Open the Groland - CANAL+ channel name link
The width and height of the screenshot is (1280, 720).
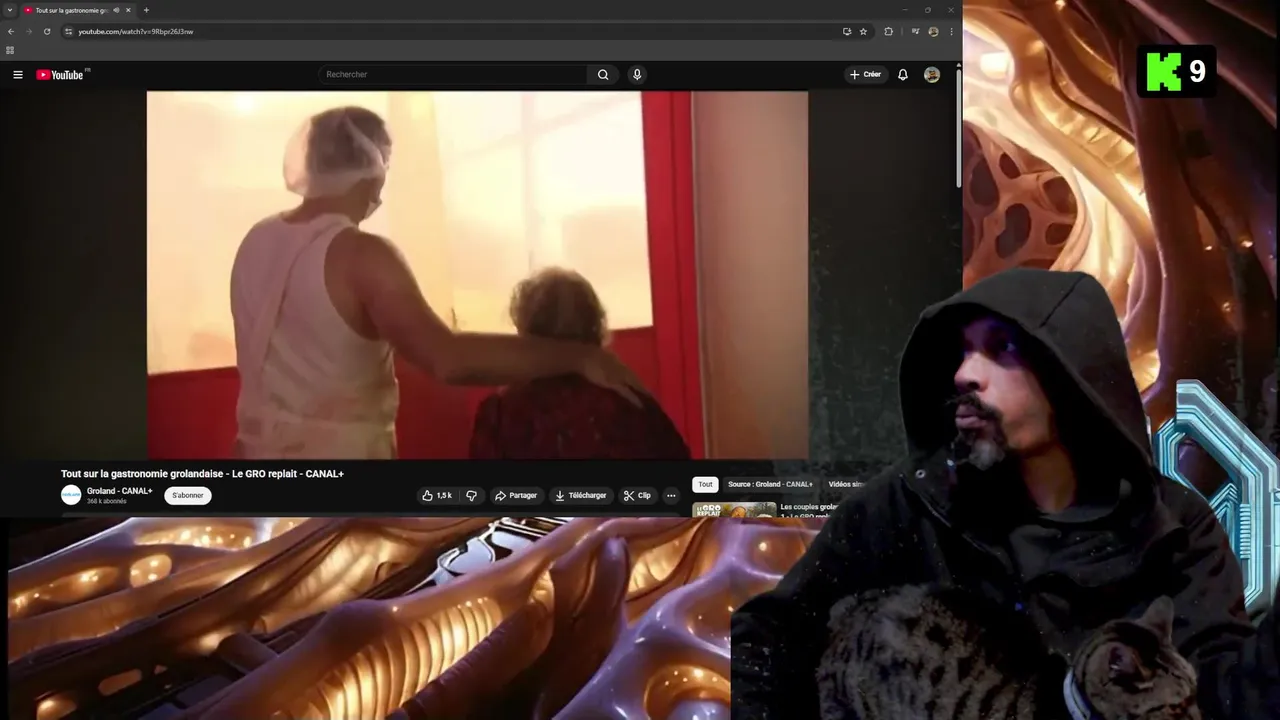[x=120, y=491]
